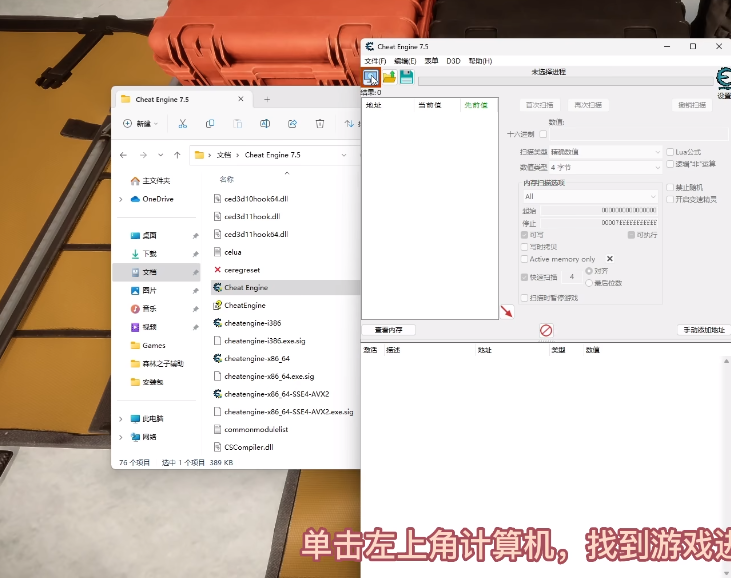Click the Share icon in Explorer toolbar

(x=292, y=124)
